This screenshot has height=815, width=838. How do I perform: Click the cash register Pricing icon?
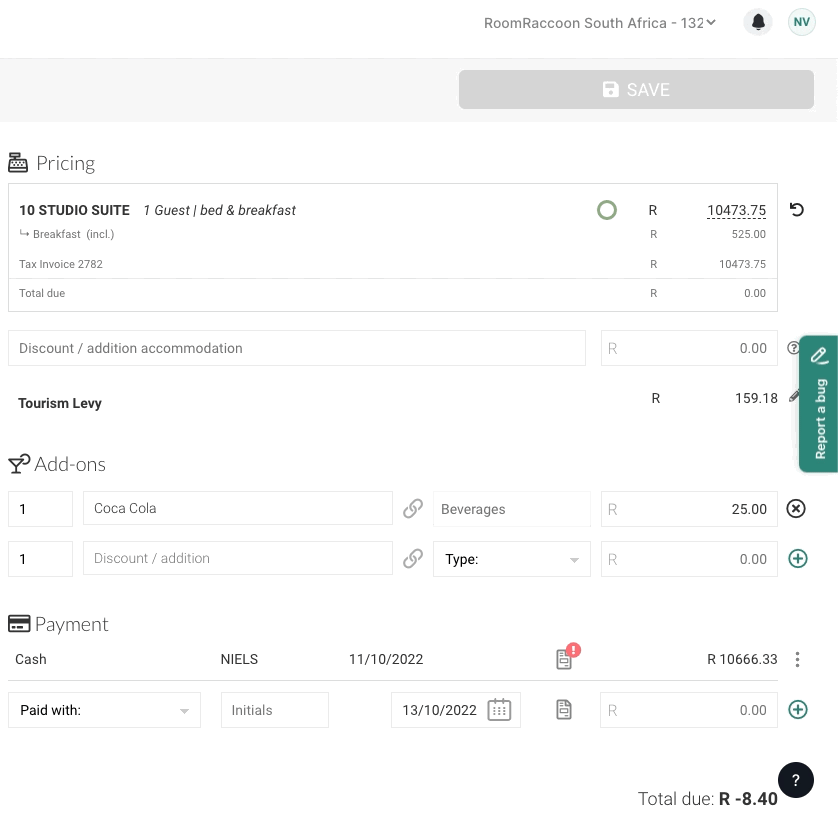[x=18, y=163]
